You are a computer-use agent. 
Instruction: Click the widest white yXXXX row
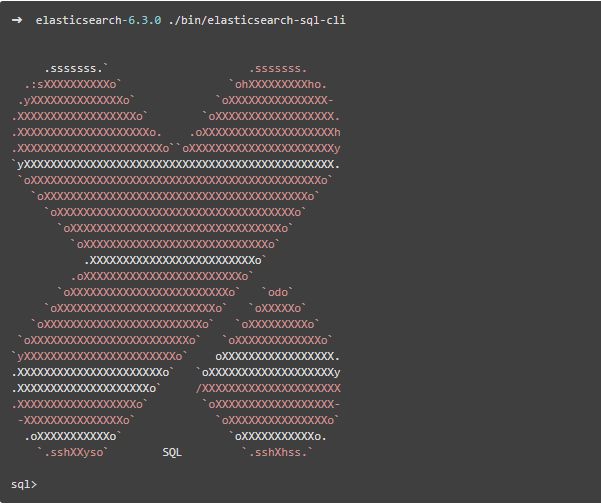click(x=176, y=164)
